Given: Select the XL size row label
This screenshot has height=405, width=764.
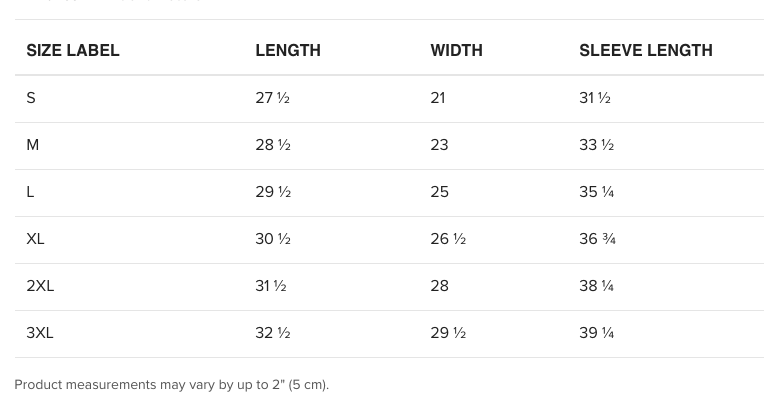Looking at the screenshot, I should pyautogui.click(x=35, y=239).
